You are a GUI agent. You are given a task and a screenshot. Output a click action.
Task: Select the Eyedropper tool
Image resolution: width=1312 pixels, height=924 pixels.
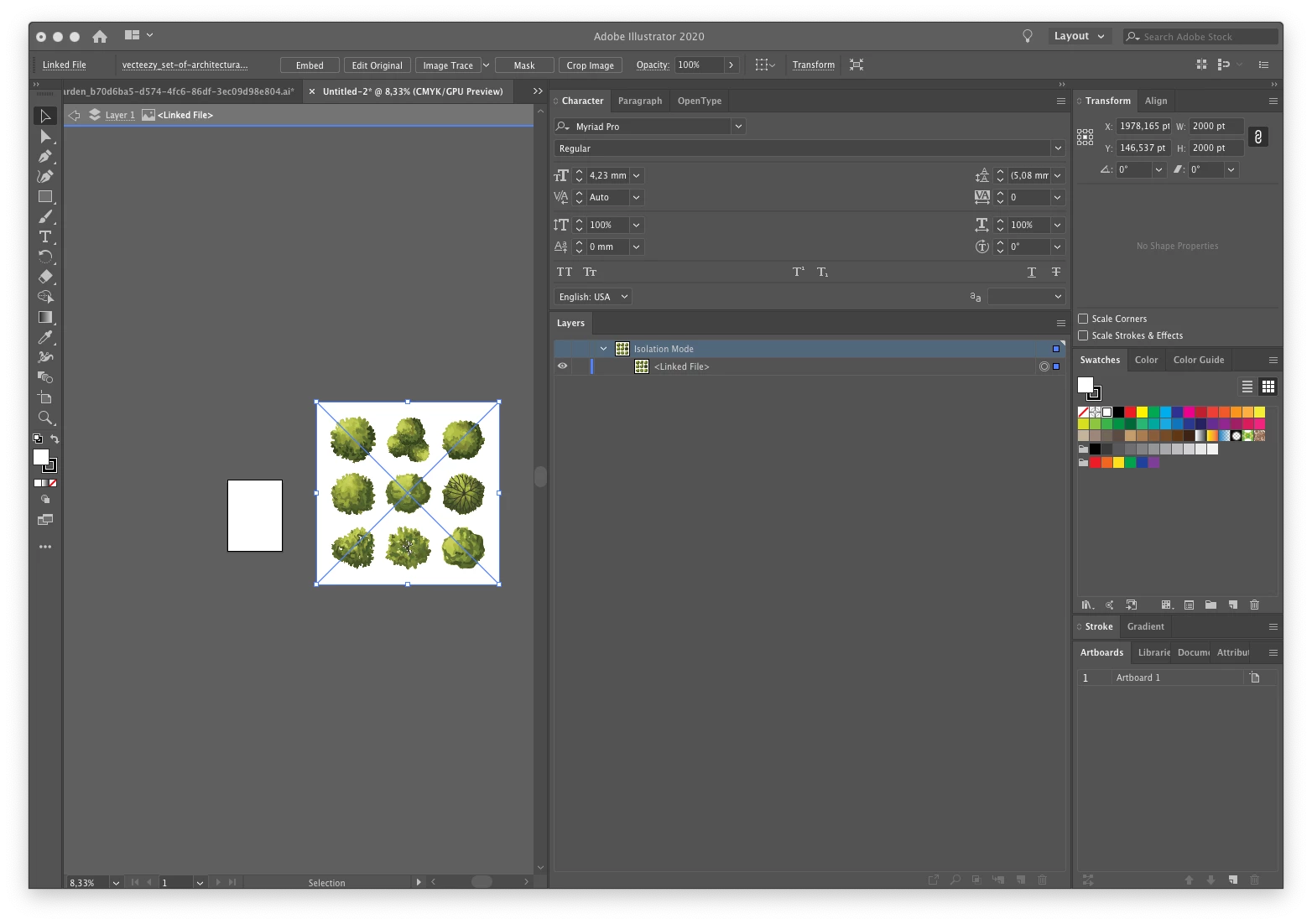[x=45, y=337]
